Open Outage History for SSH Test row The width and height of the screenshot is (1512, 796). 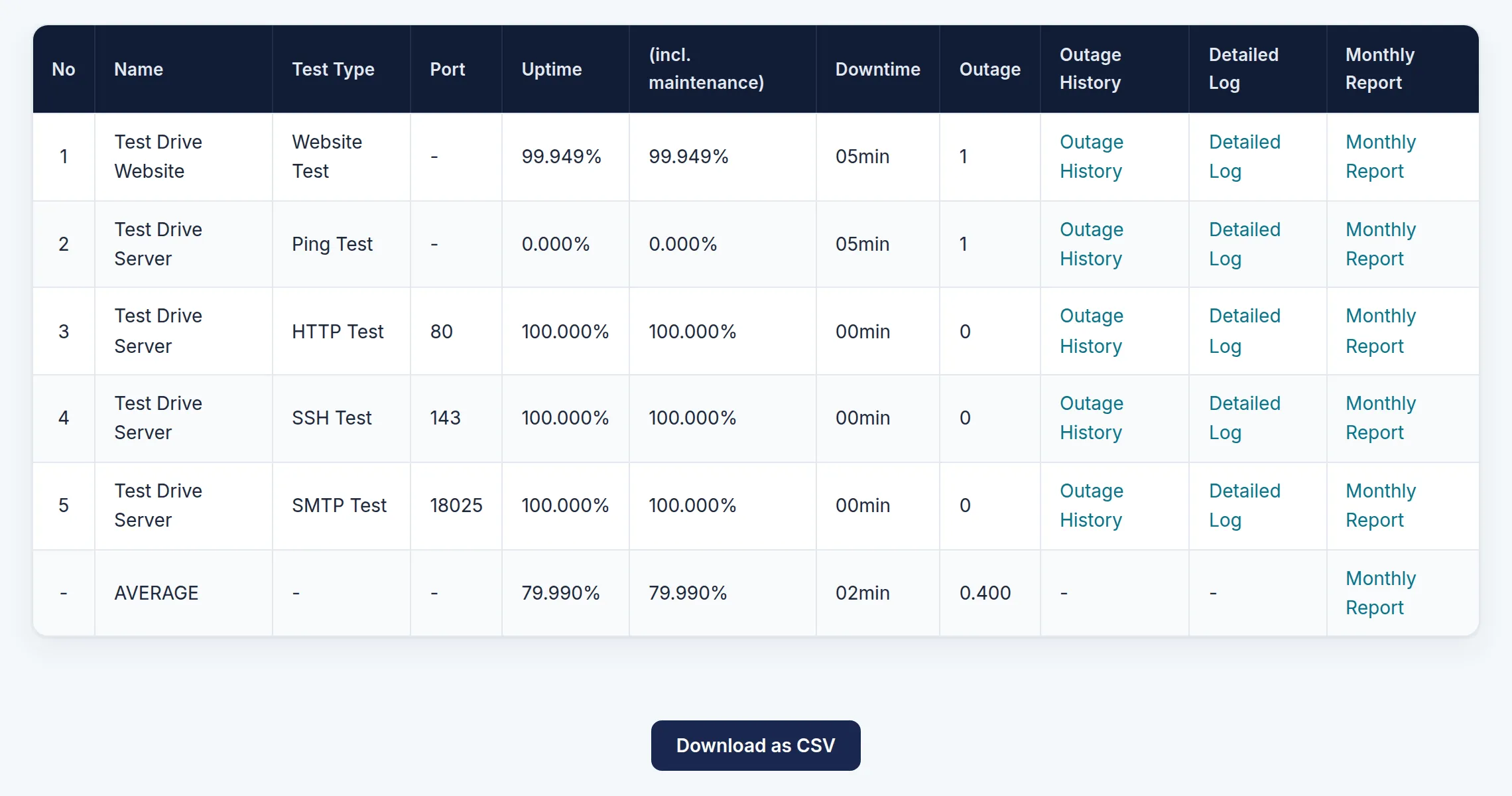pyautogui.click(x=1092, y=418)
